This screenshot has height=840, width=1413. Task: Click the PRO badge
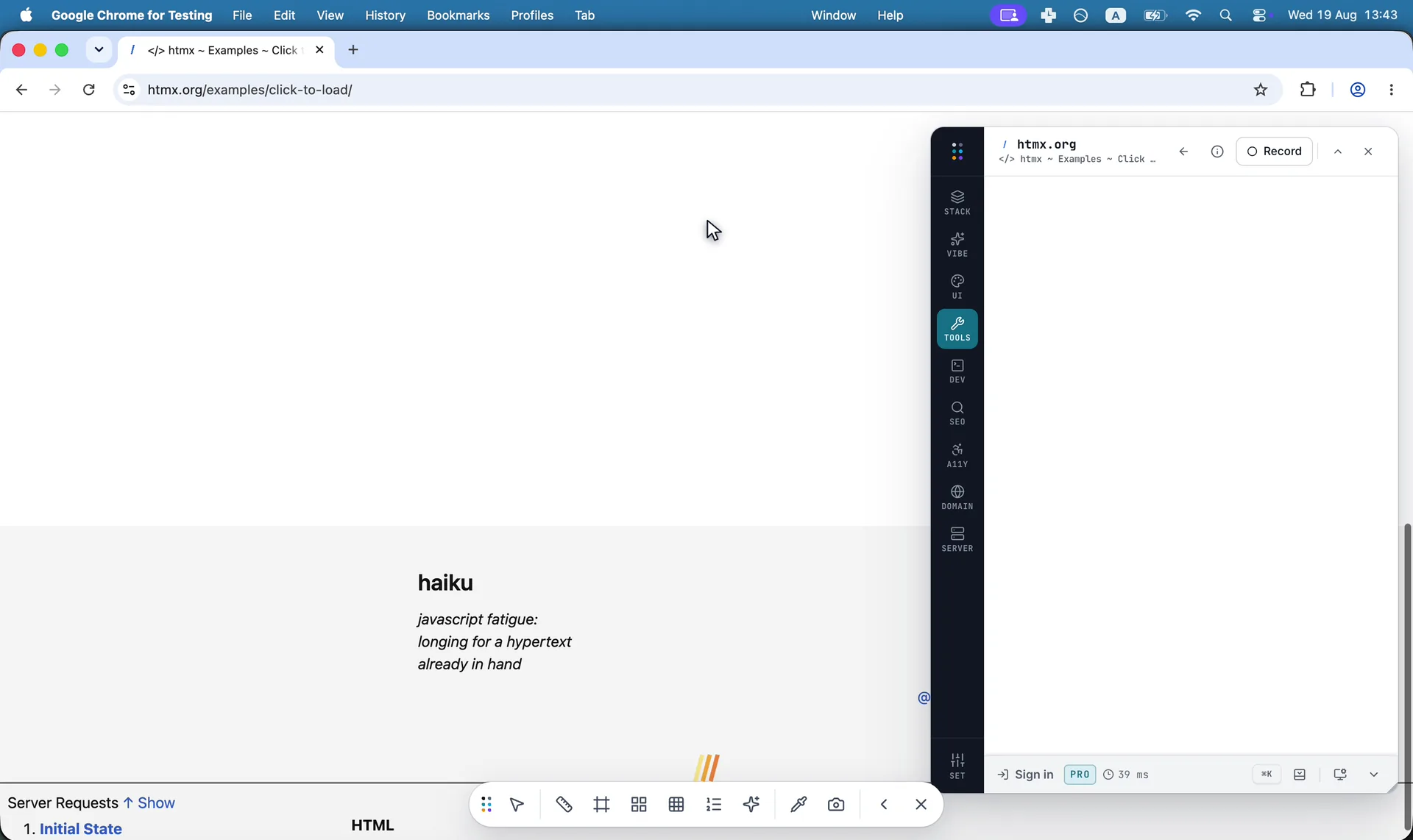coord(1080,775)
